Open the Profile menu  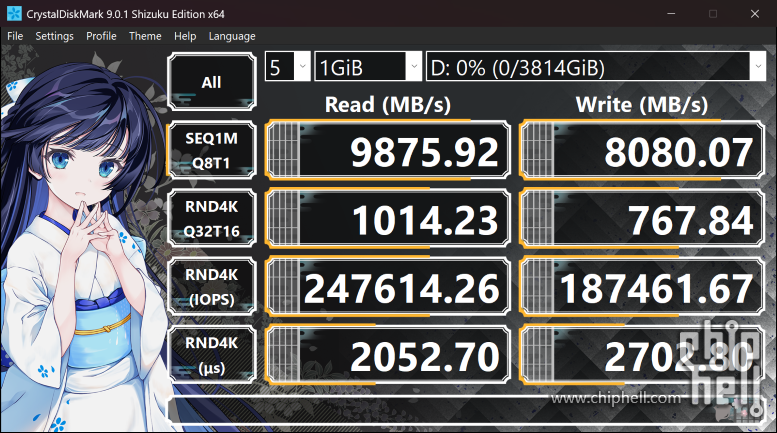pos(101,36)
